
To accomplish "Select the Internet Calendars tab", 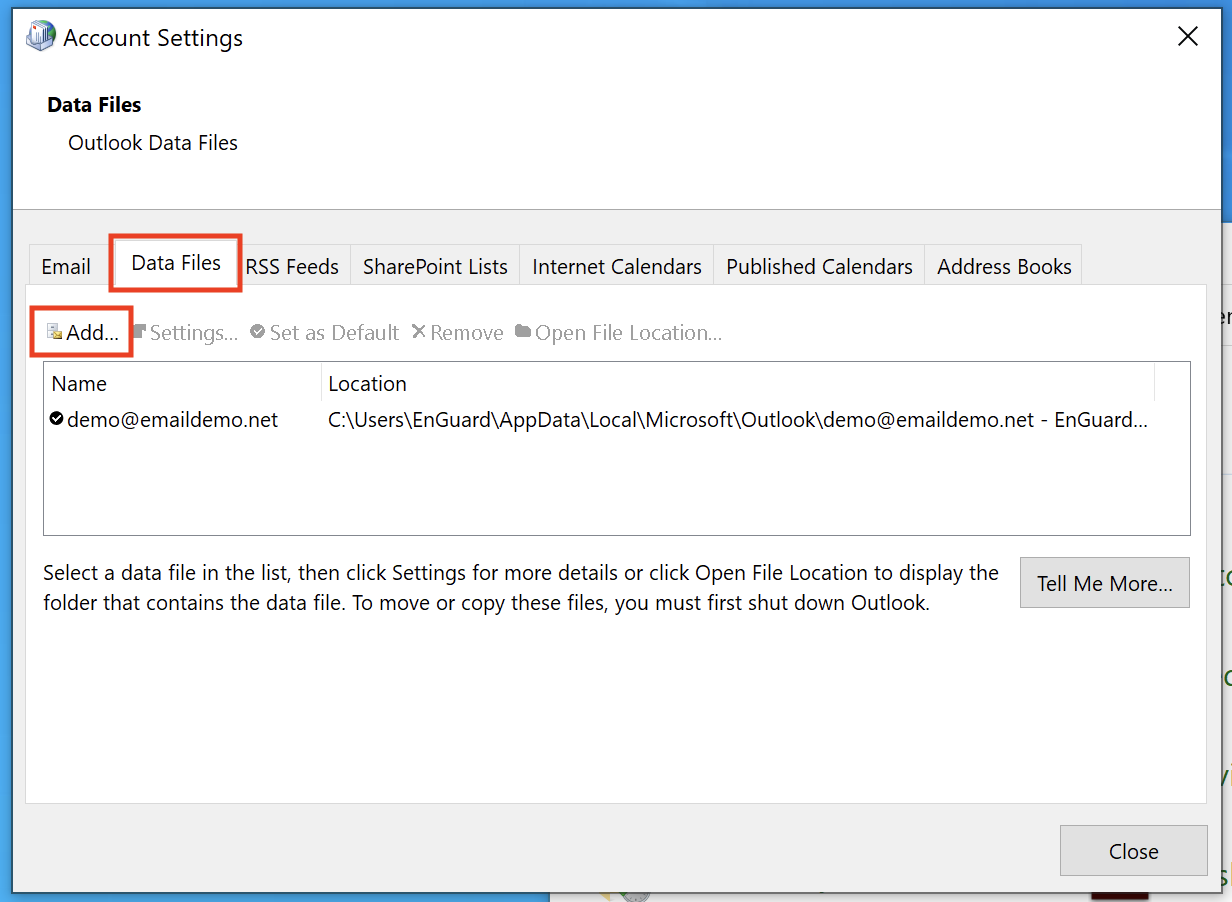I will pos(616,267).
